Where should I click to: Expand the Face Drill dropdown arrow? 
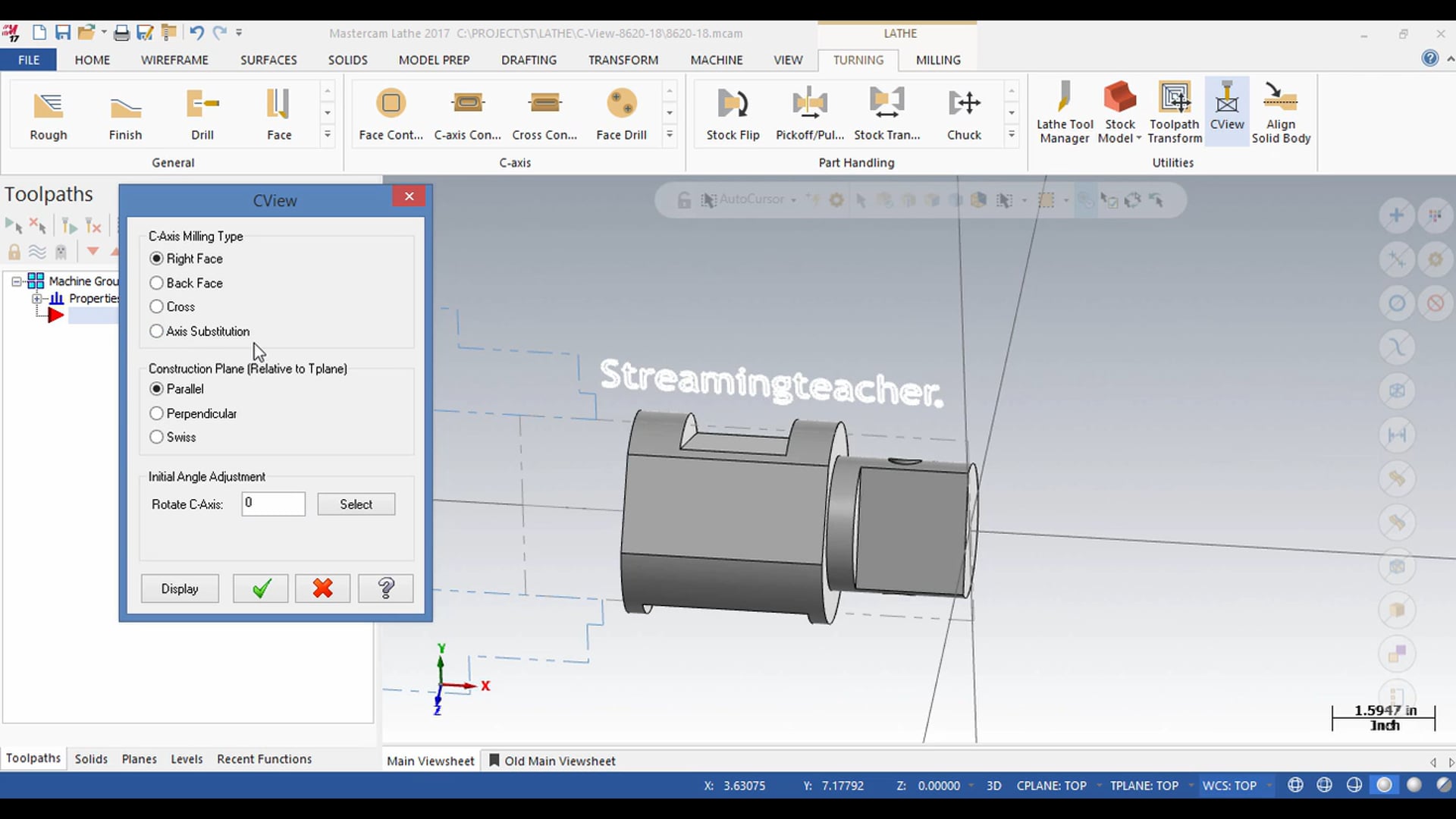(x=669, y=136)
